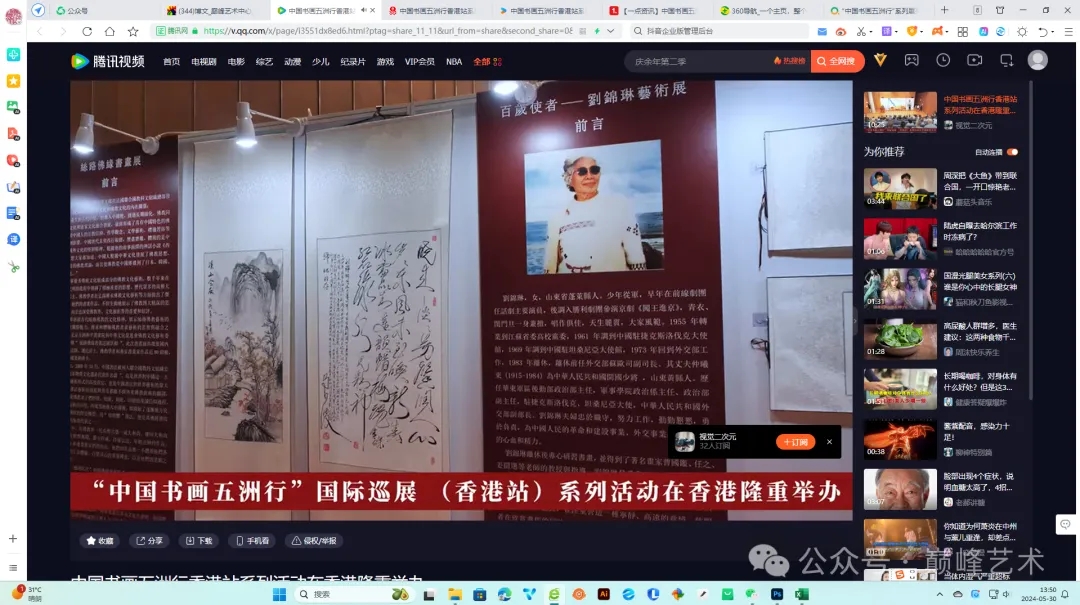
Task: Open the 综艺 nav item
Action: 264,61
